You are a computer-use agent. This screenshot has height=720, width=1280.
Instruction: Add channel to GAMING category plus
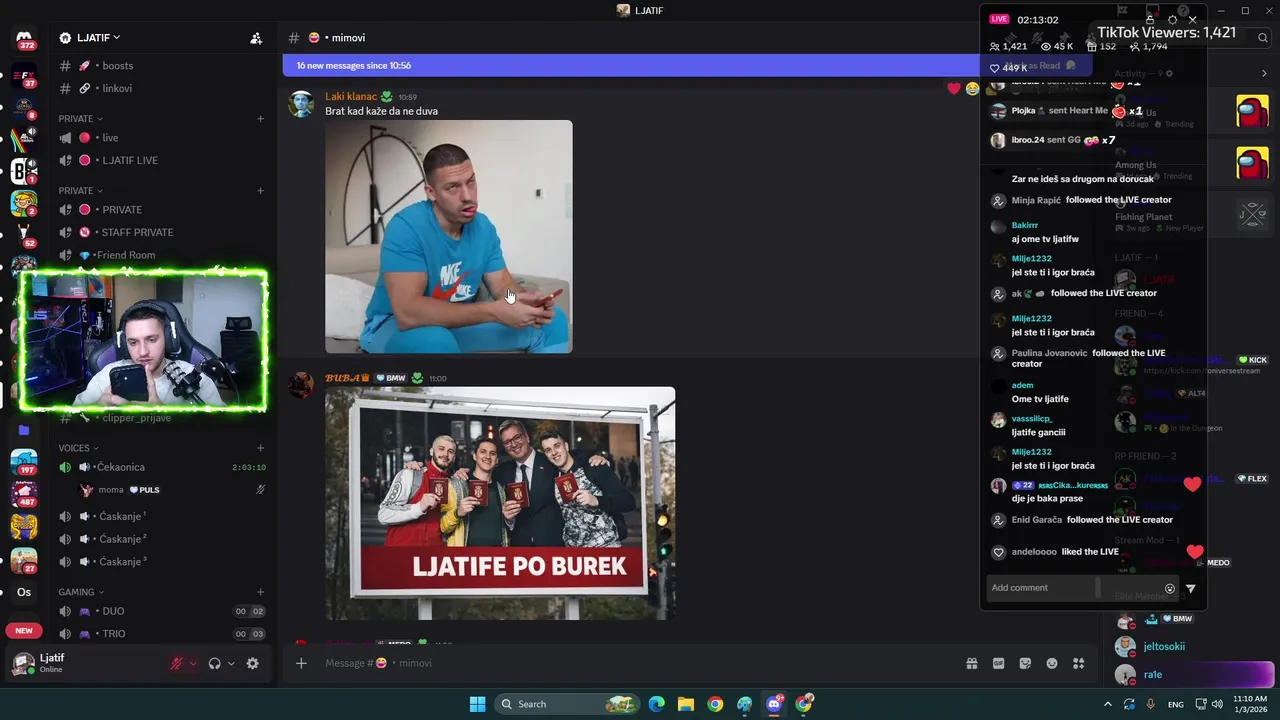pos(261,592)
